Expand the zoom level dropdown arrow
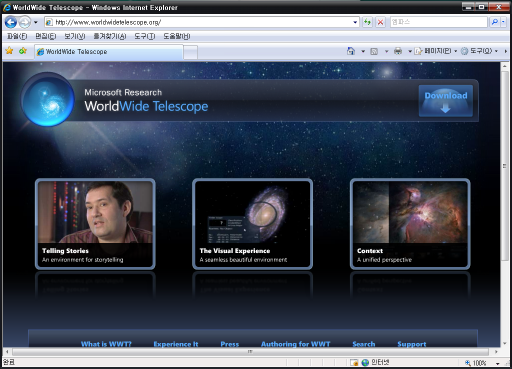This screenshot has height=369, width=512. point(498,363)
